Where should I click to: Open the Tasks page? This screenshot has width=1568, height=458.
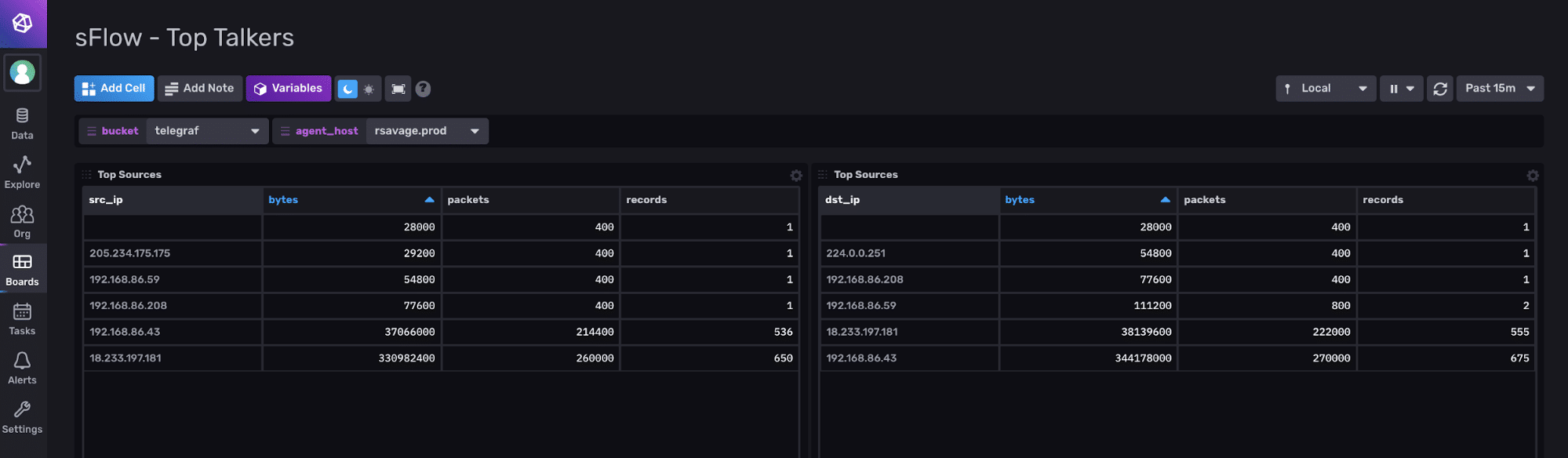coord(23,319)
